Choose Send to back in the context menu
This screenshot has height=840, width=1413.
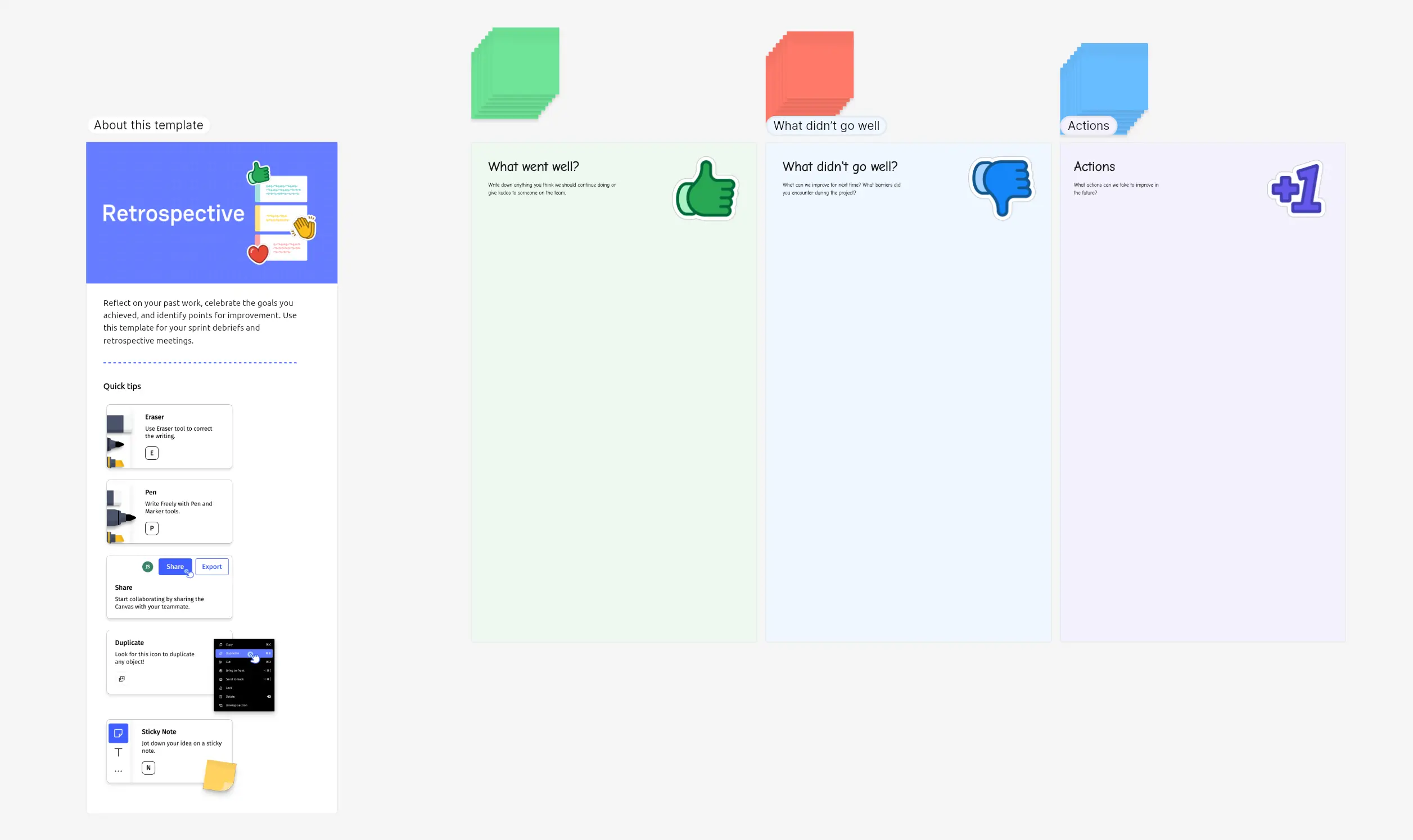tap(244, 679)
